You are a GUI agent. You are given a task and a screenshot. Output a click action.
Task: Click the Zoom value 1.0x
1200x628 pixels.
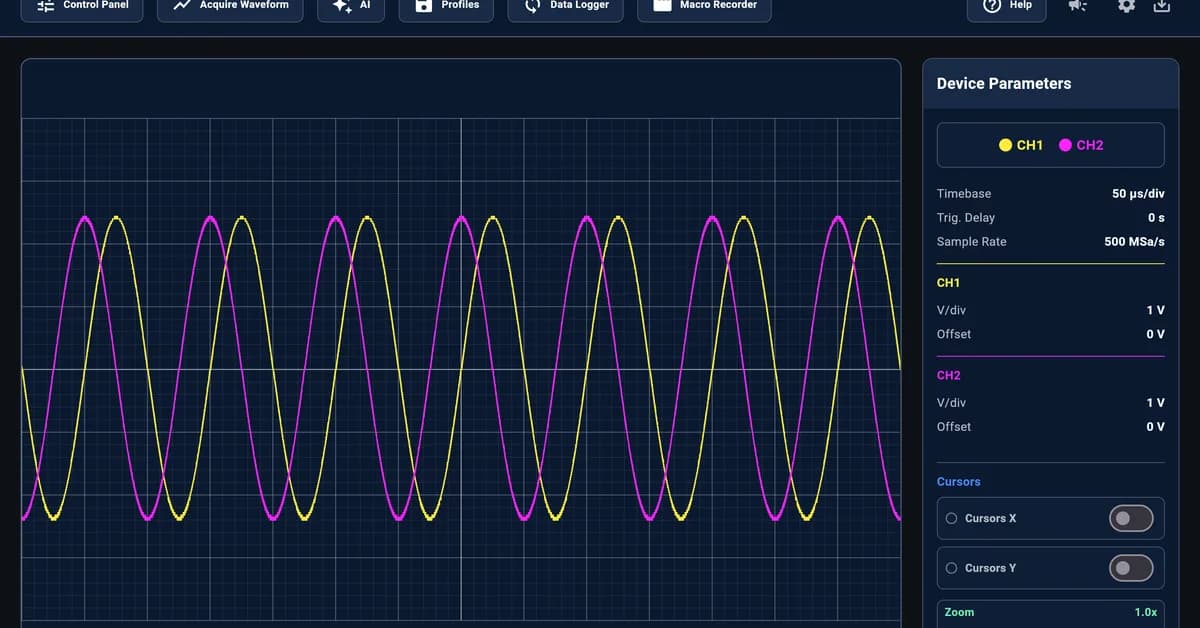pos(1145,612)
